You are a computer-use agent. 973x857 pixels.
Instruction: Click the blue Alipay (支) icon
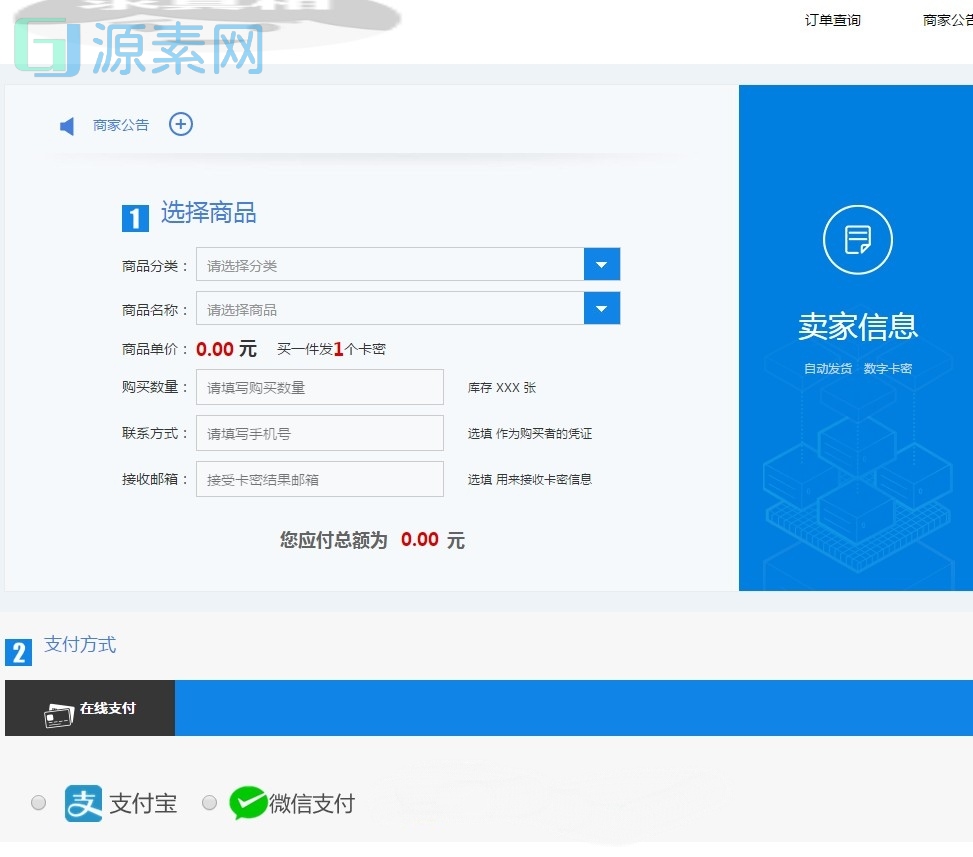pyautogui.click(x=84, y=802)
